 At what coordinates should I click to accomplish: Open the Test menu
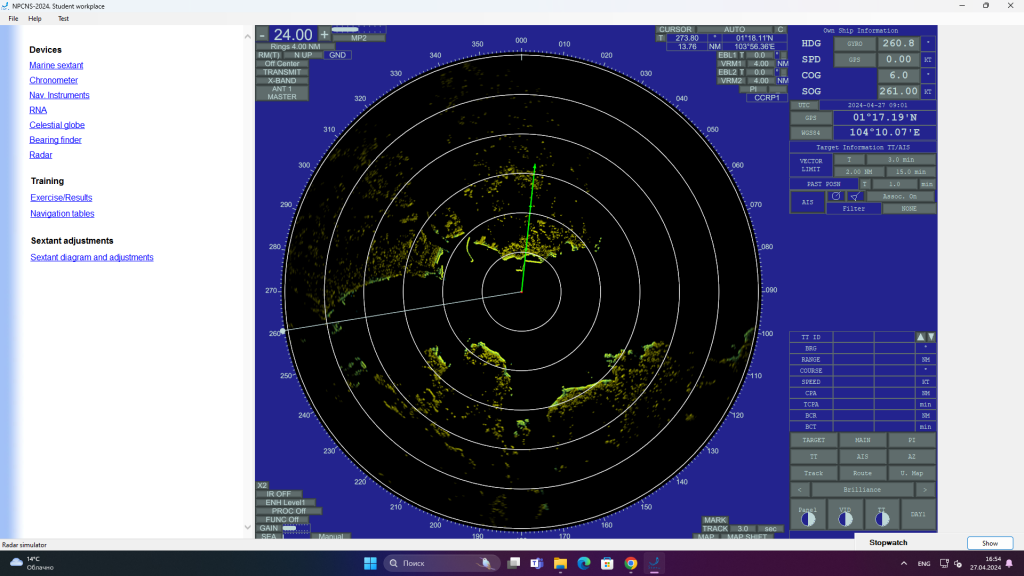tap(63, 18)
